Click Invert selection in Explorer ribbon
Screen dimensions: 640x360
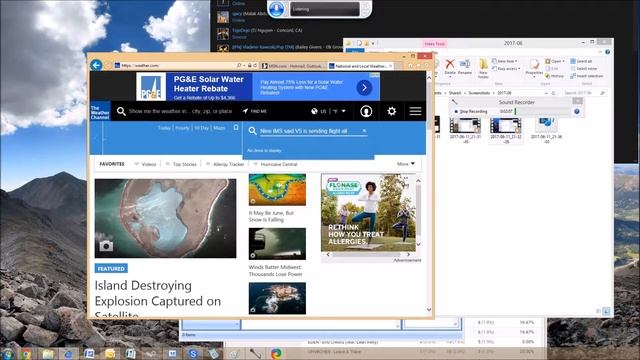click(587, 76)
